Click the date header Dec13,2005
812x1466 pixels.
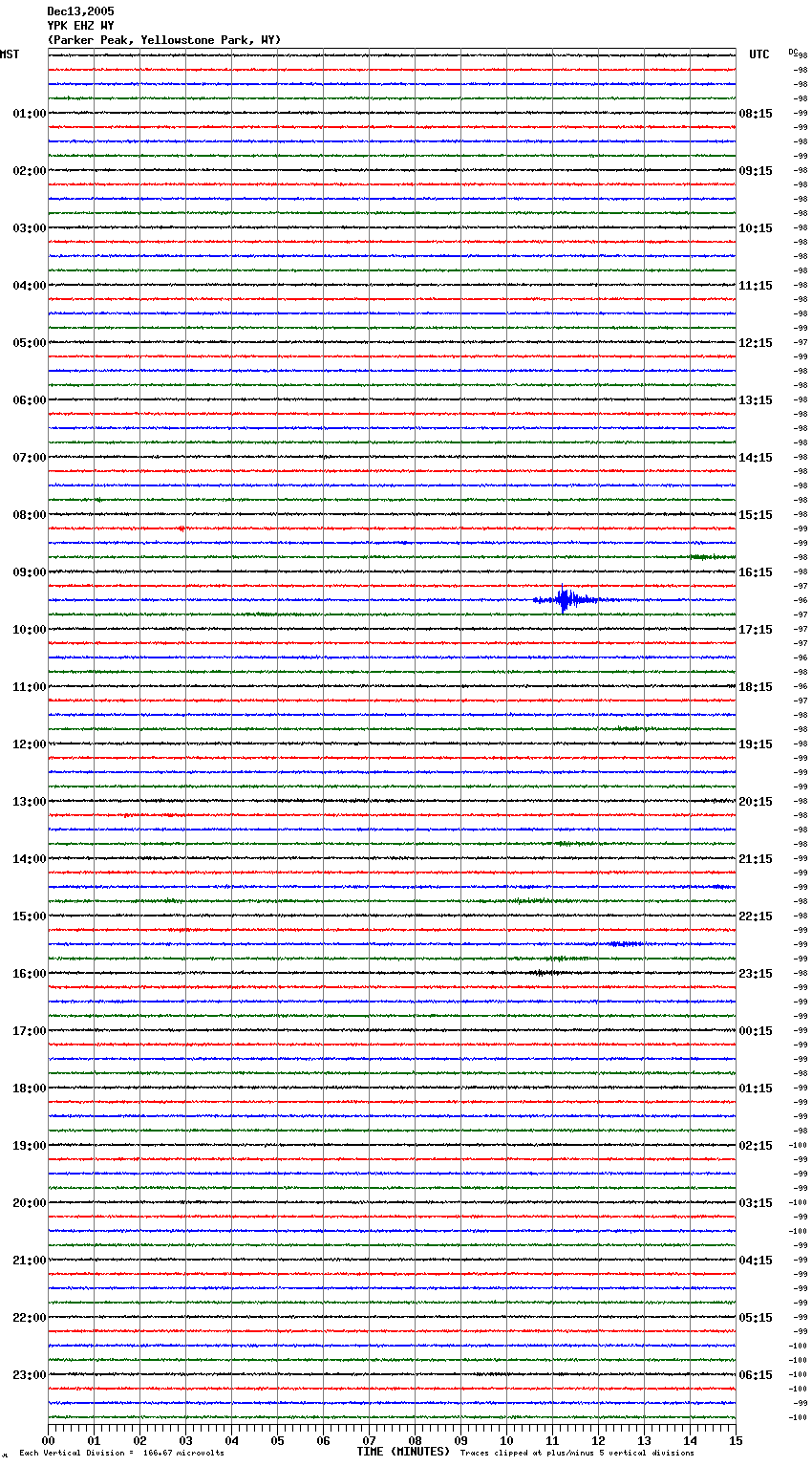[80, 11]
